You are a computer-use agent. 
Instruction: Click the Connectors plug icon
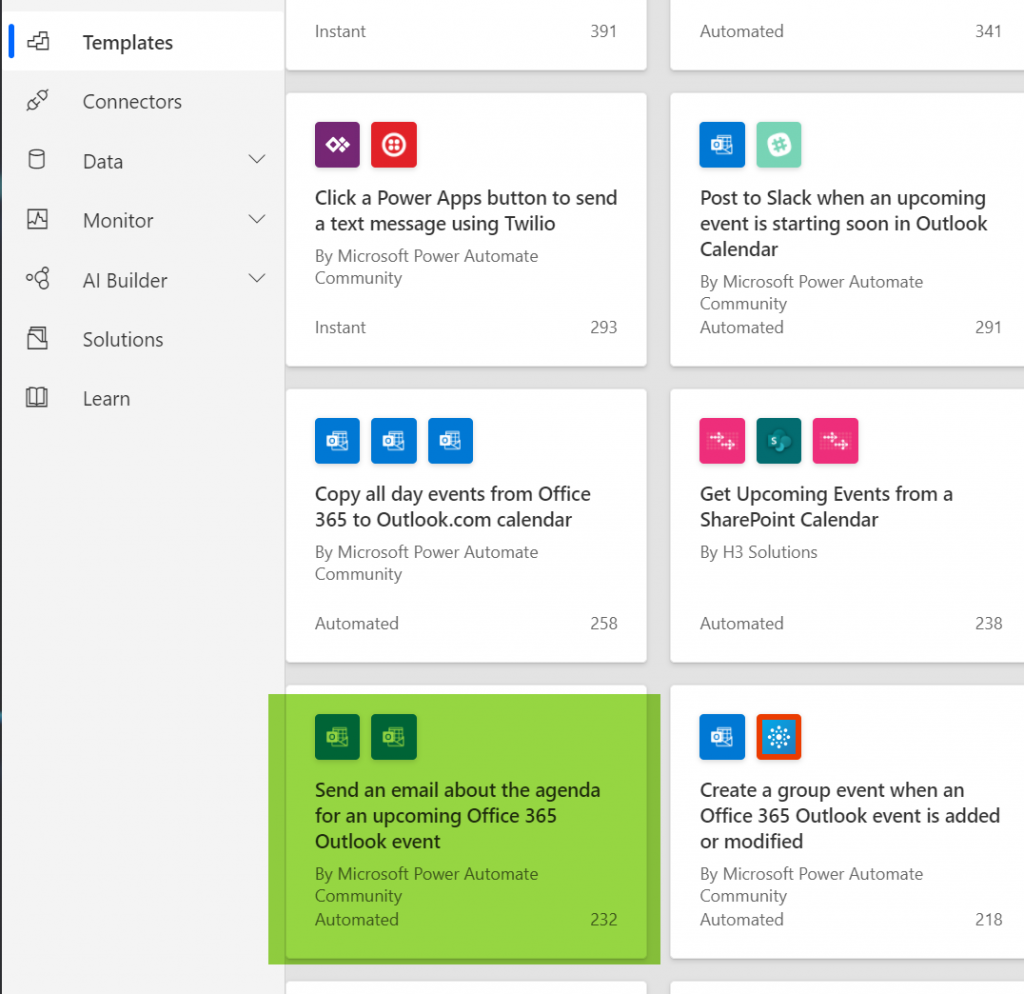pos(37,101)
